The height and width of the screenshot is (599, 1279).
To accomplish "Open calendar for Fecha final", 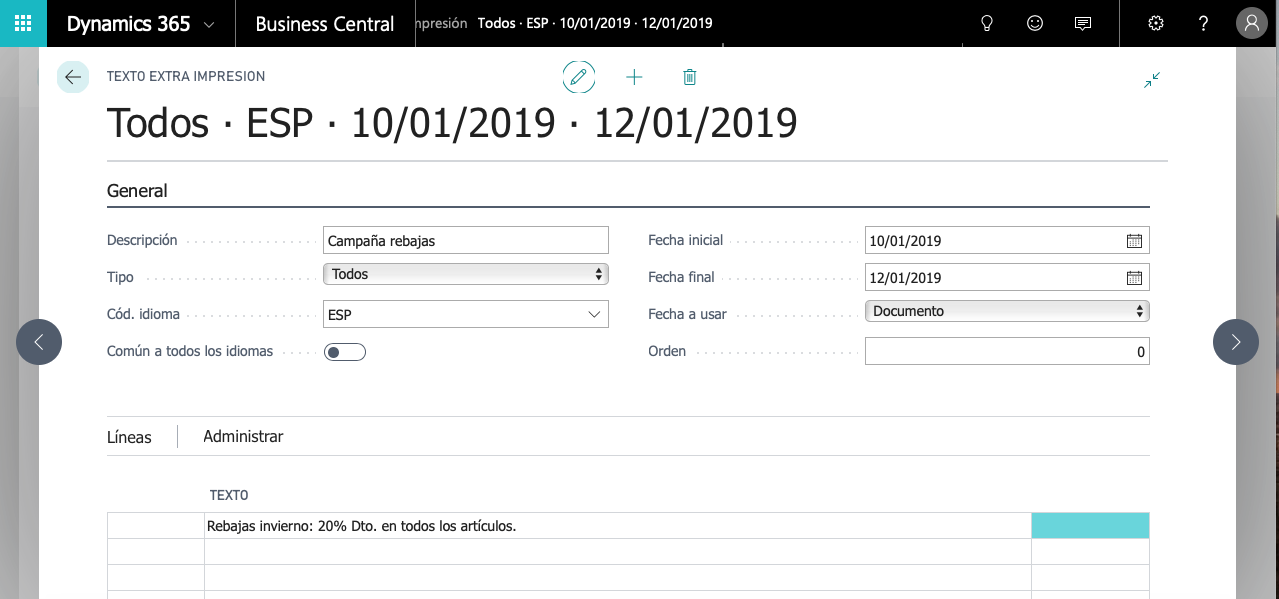I will click(x=1134, y=278).
